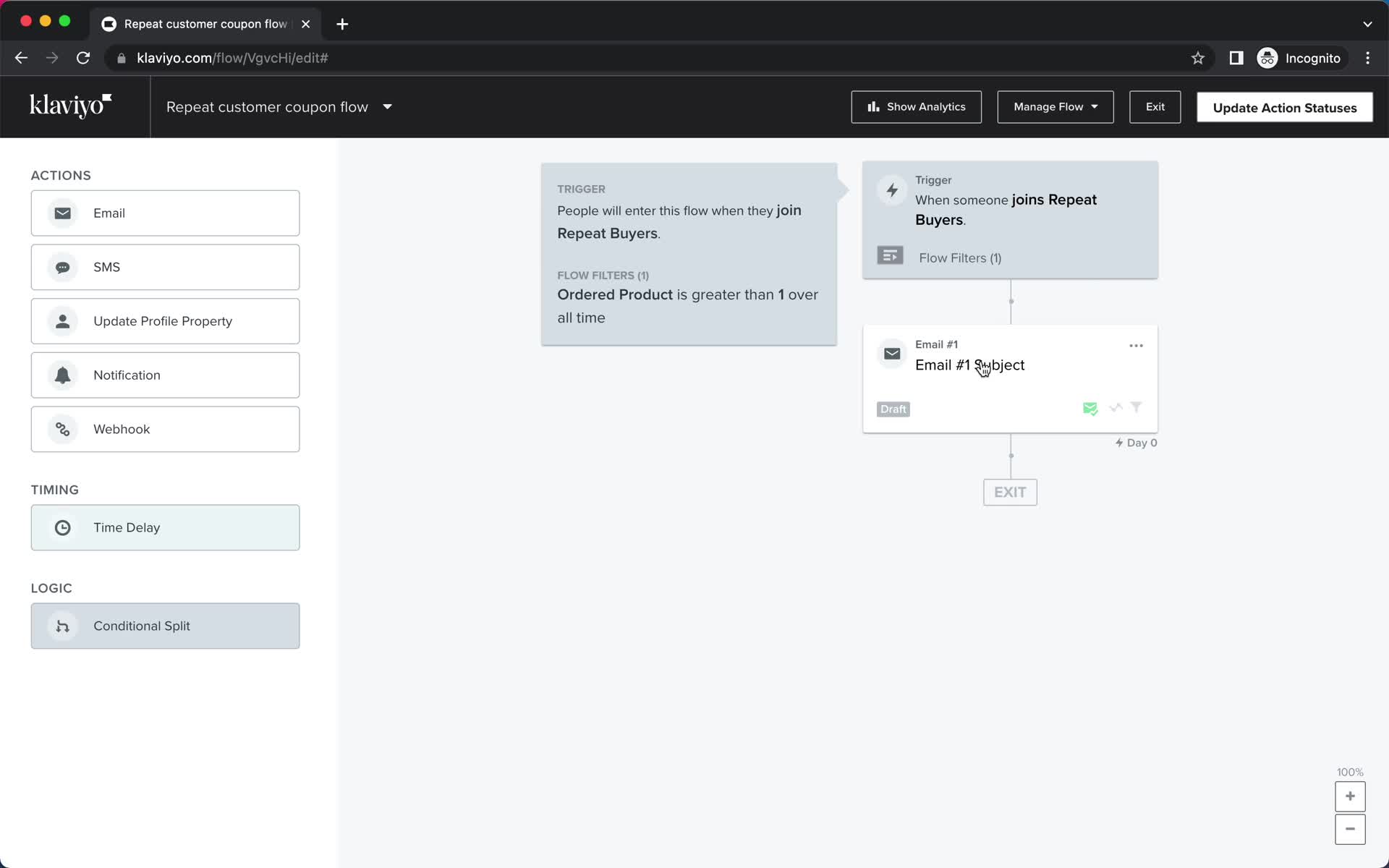
Task: Click the Webhook action icon
Action: point(62,429)
